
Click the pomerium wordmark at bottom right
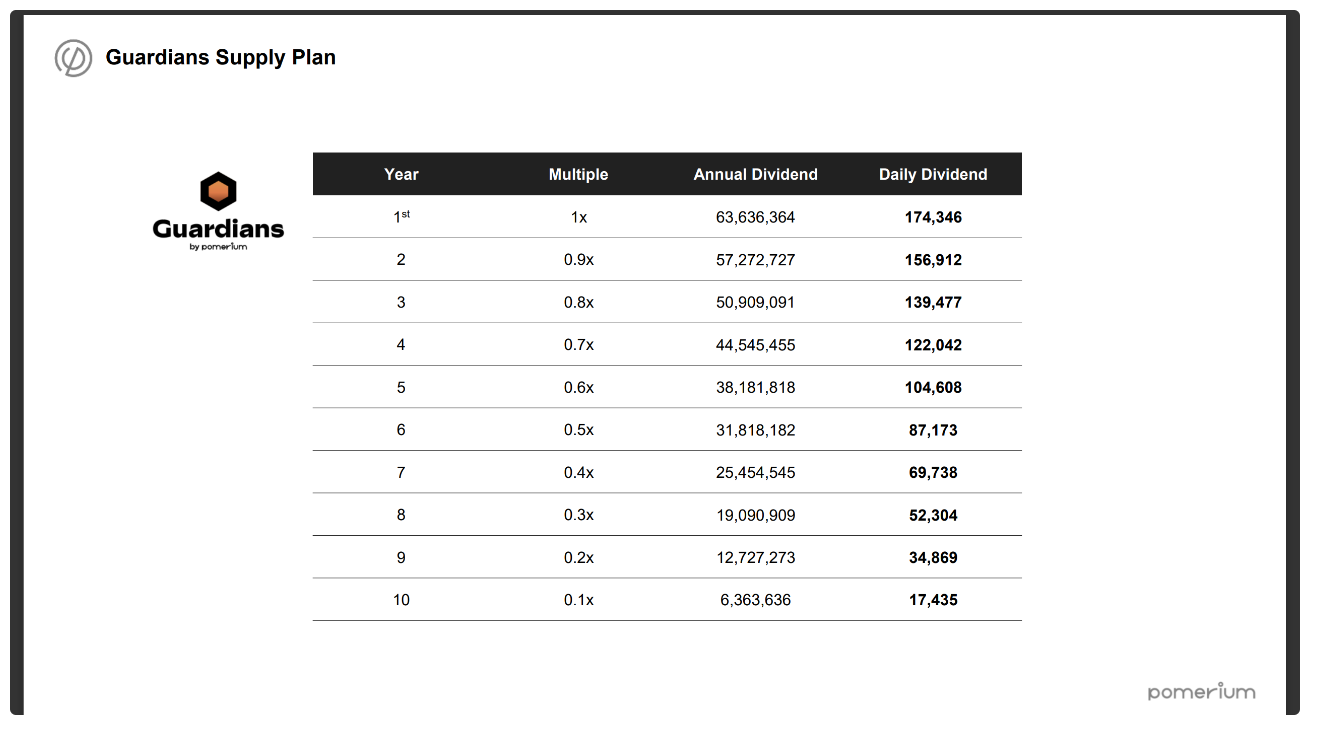1201,692
